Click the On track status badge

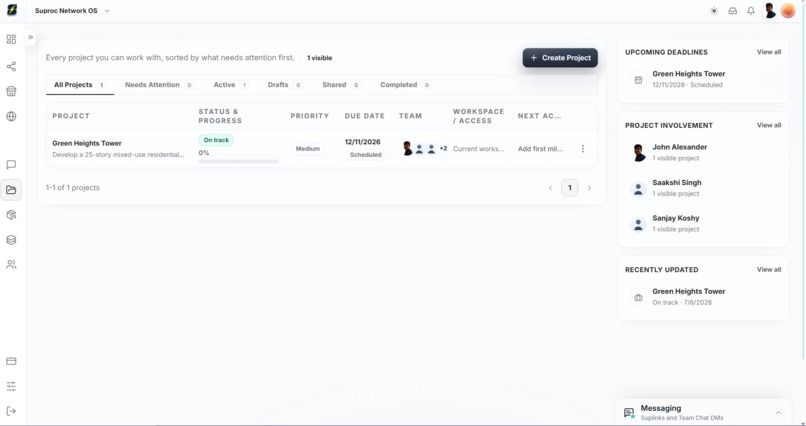(x=216, y=140)
